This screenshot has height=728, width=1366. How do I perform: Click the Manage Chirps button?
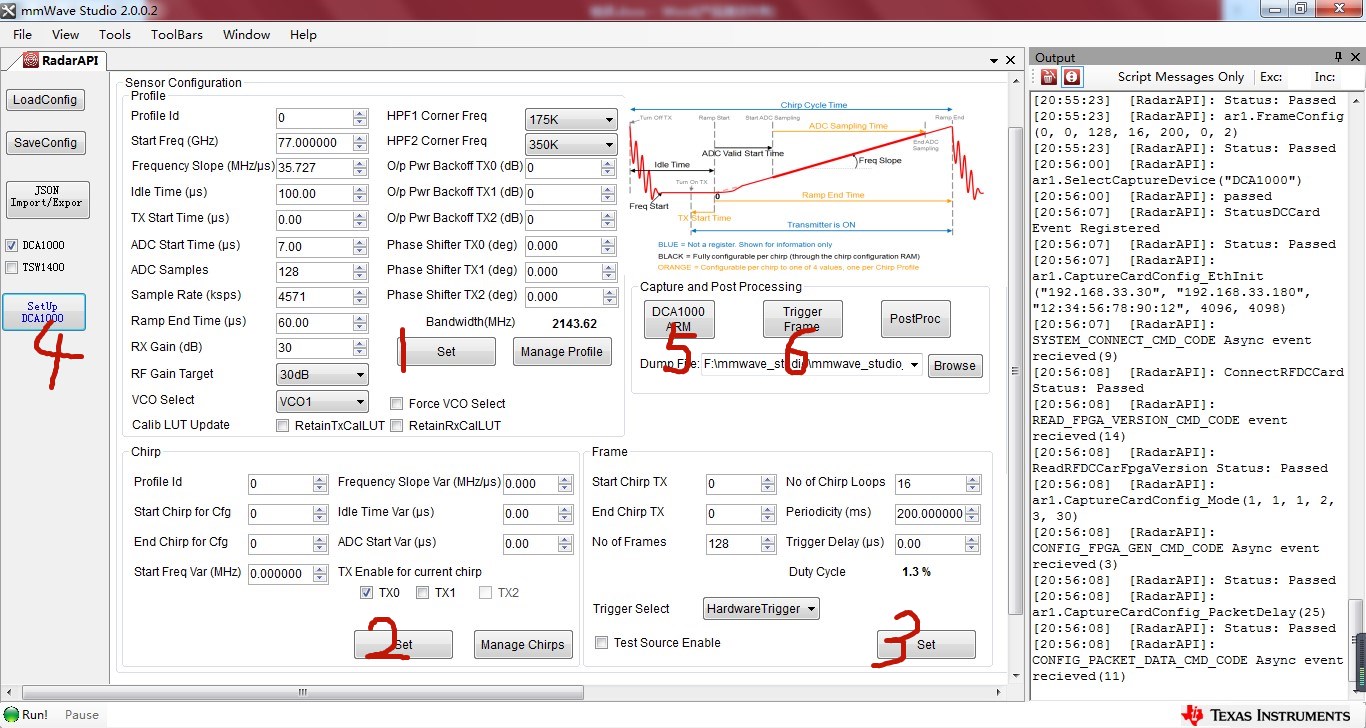pos(523,645)
